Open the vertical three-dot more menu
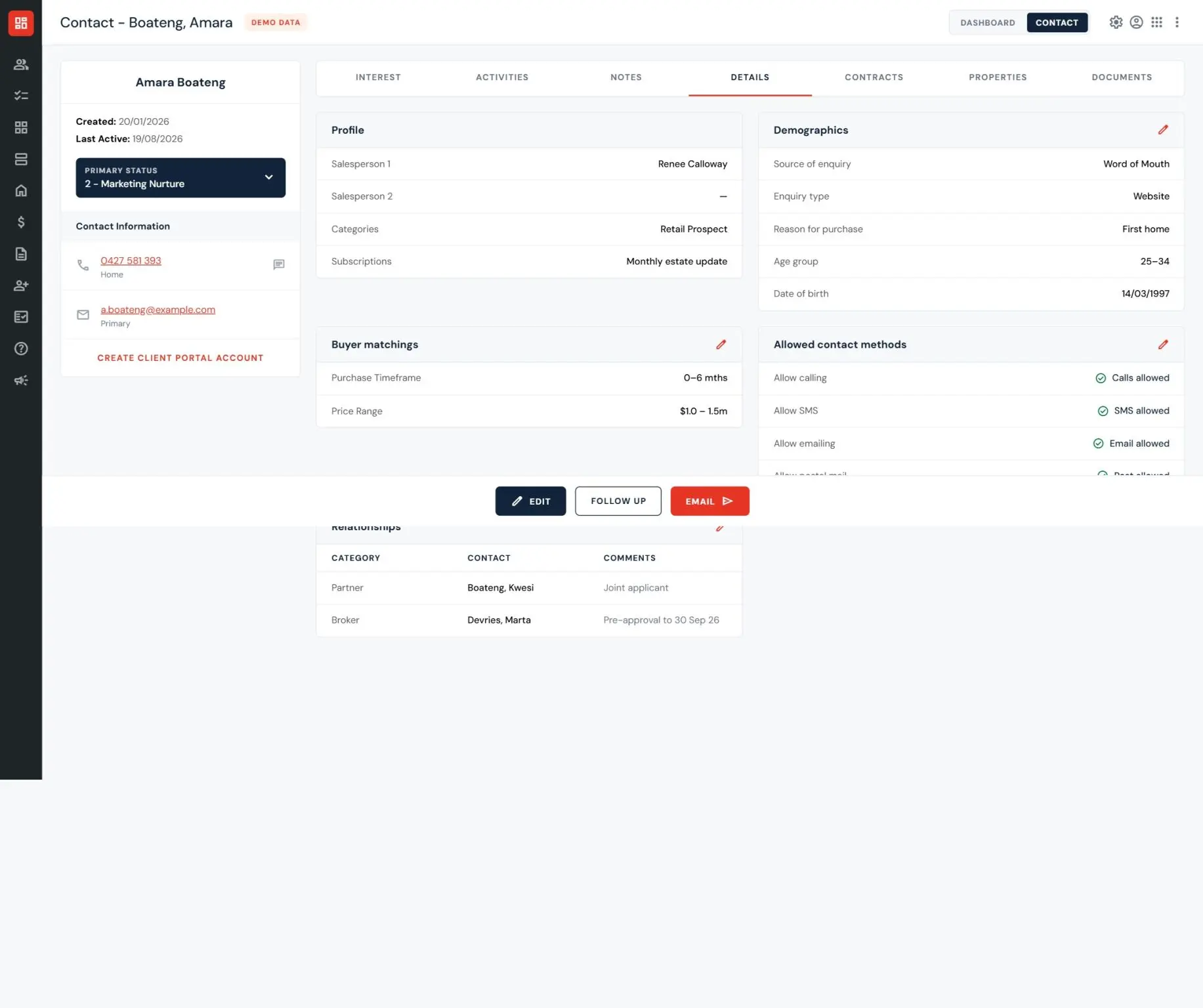The width and height of the screenshot is (1203, 1008). [x=1177, y=22]
